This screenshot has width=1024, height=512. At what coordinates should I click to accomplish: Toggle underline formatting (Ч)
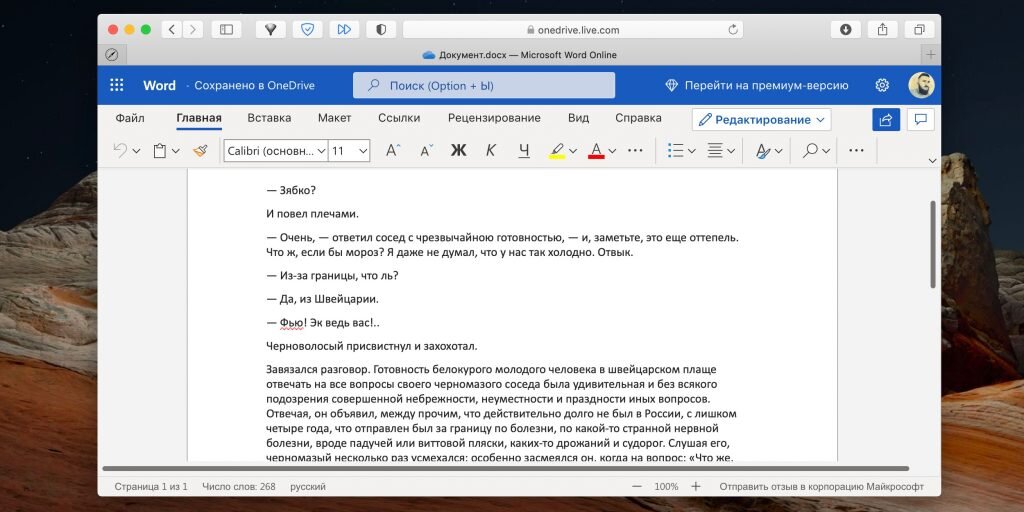(524, 151)
